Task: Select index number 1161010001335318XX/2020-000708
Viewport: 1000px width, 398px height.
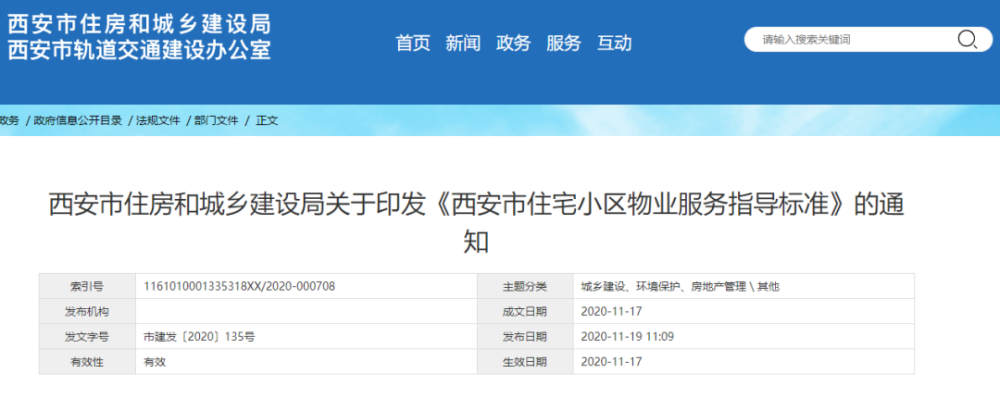Action: [x=240, y=286]
